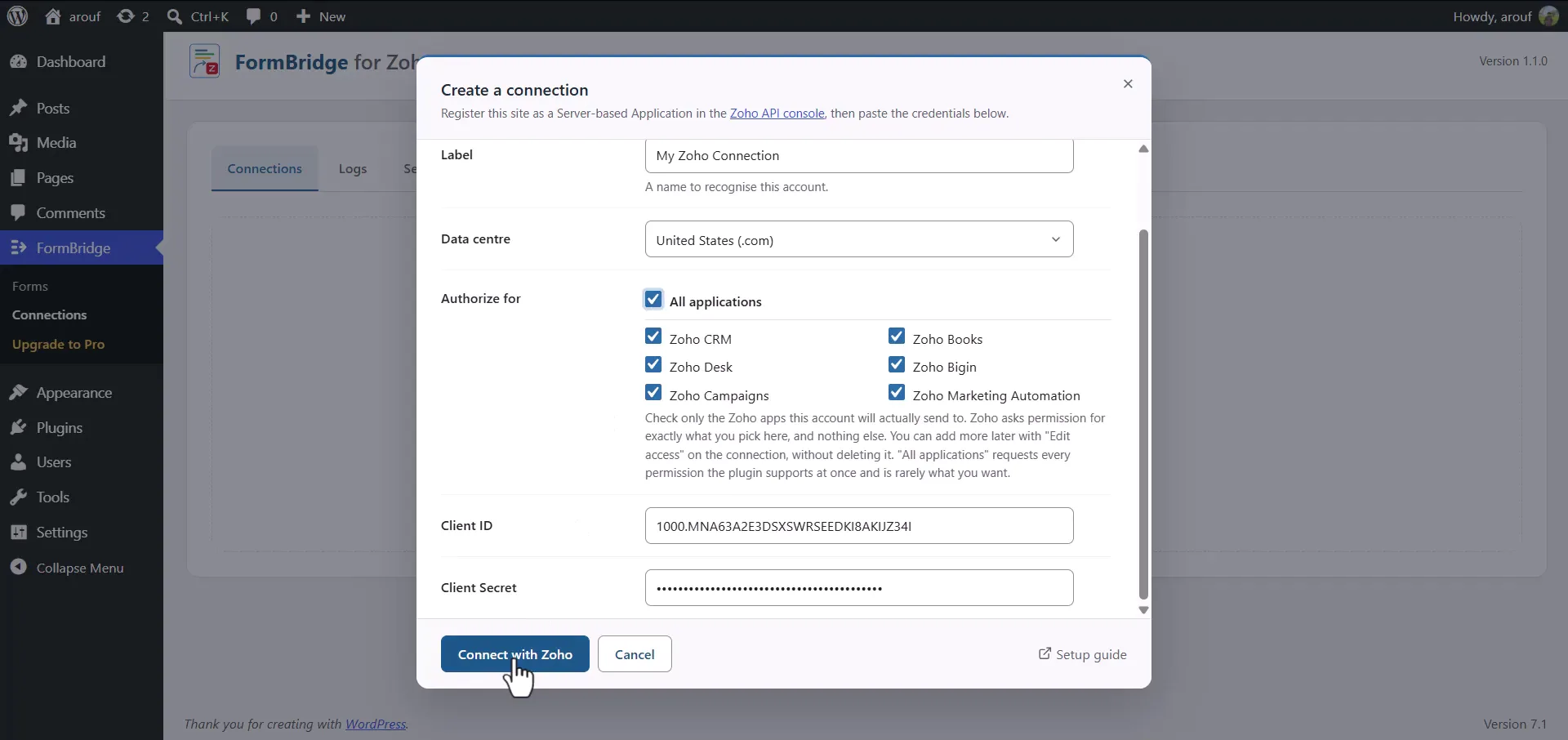The height and width of the screenshot is (740, 1568).
Task: Click the Tools wrench icon
Action: [x=18, y=497]
